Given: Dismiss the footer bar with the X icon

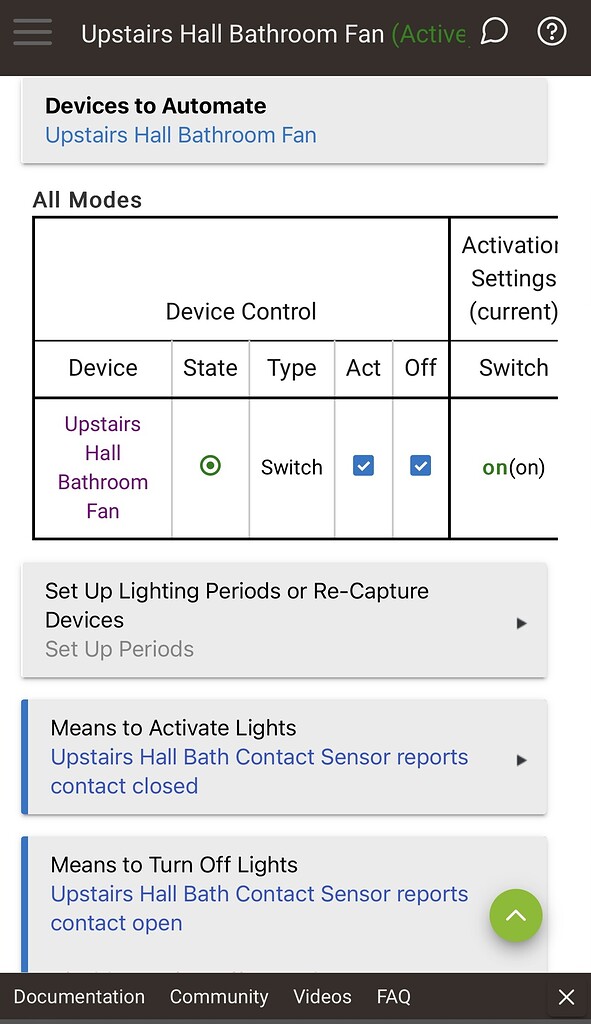Looking at the screenshot, I should 567,996.
